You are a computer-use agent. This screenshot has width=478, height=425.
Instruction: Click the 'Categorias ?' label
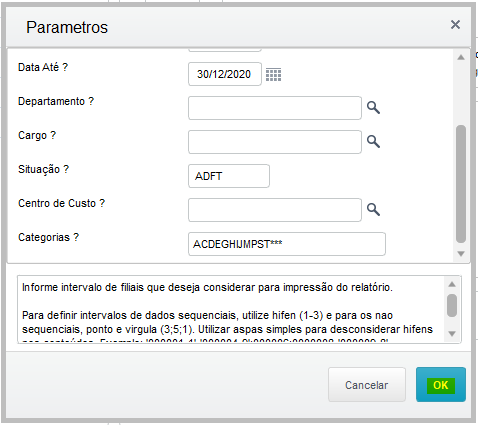coord(49,237)
